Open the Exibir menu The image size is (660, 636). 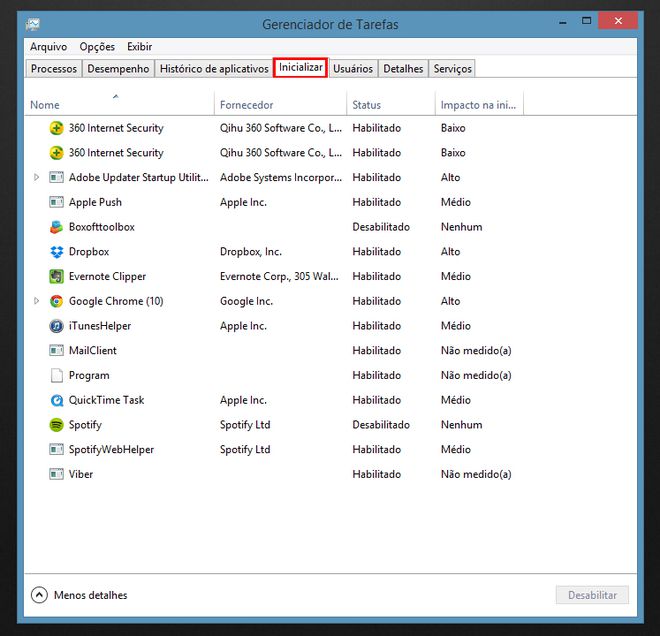point(139,47)
